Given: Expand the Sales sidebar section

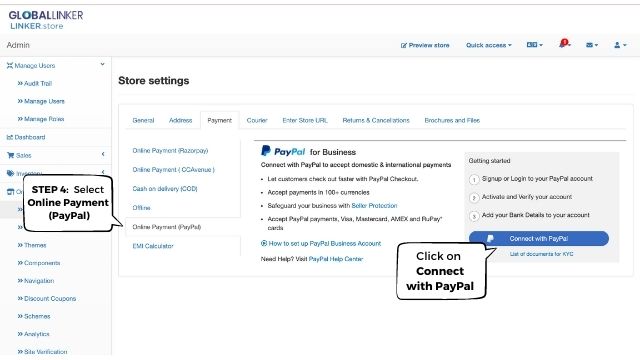Looking at the screenshot, I should [103, 154].
